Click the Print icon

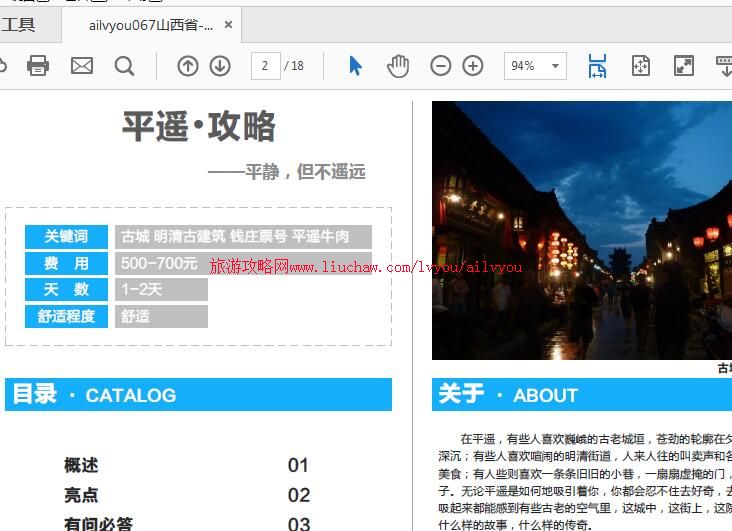[38, 66]
